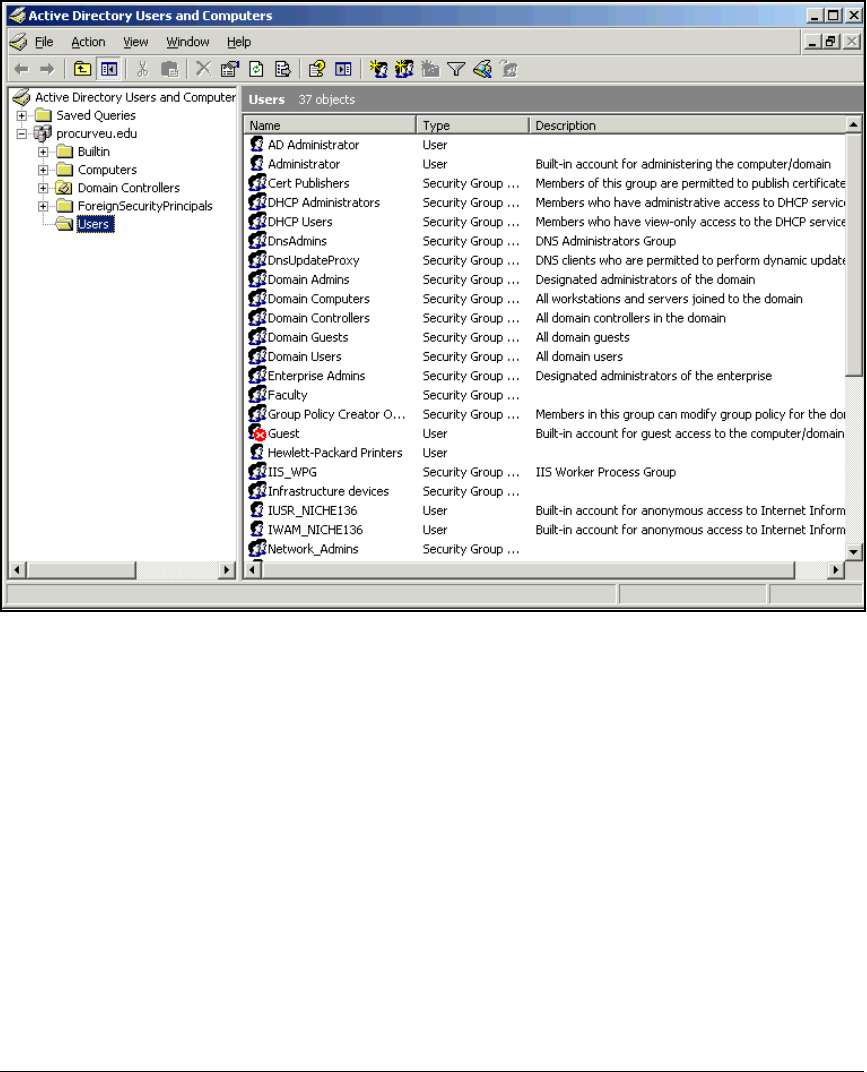Select Active Directory Users and Computers root
The image size is (867, 1072).
coord(135,97)
